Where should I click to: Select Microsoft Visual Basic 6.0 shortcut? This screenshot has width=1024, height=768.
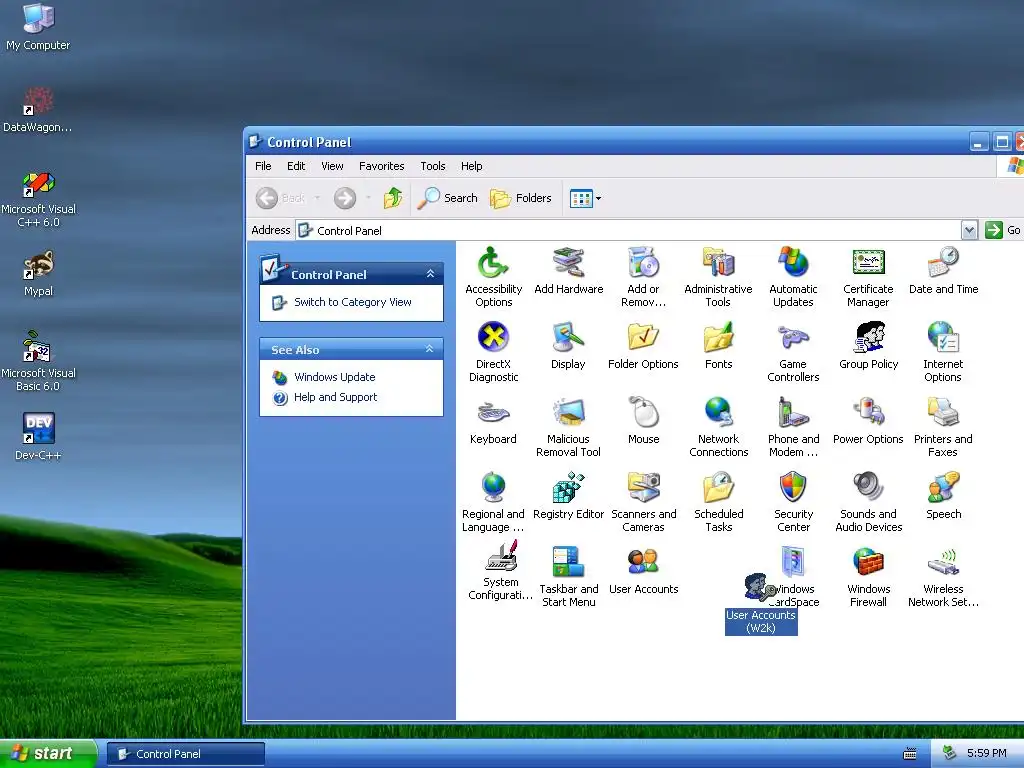coord(38,360)
